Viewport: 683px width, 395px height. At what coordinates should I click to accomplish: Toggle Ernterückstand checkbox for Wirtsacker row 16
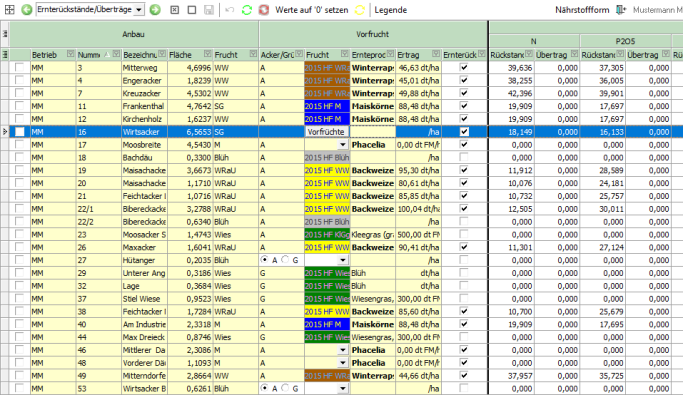click(x=464, y=132)
